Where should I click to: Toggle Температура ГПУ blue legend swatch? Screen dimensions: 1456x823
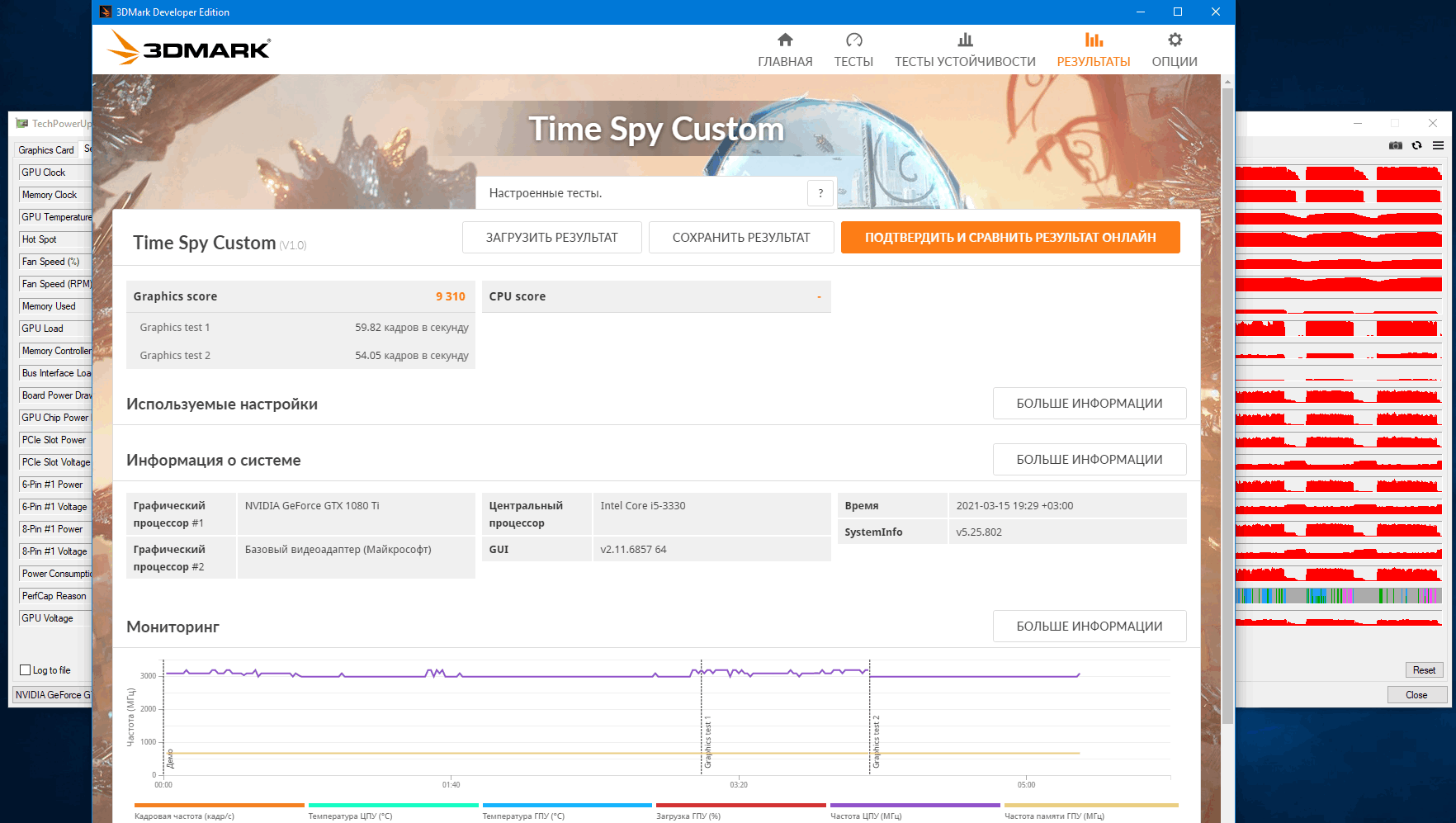click(567, 806)
